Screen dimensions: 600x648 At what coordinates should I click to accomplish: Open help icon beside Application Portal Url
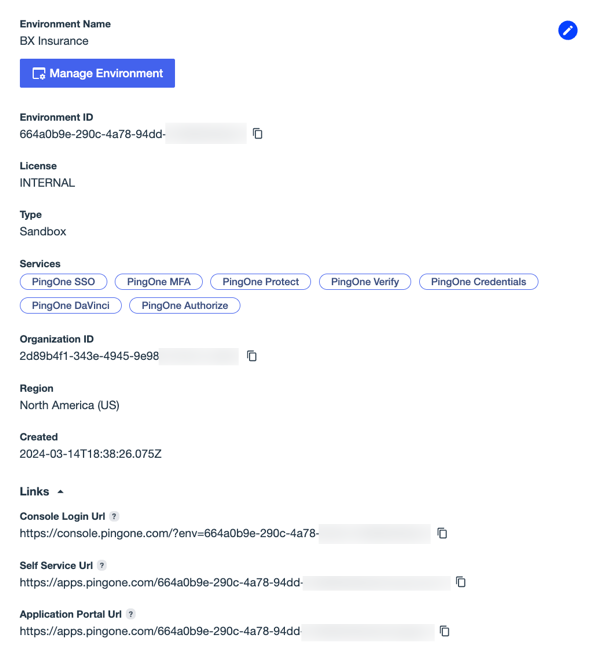pos(131,614)
